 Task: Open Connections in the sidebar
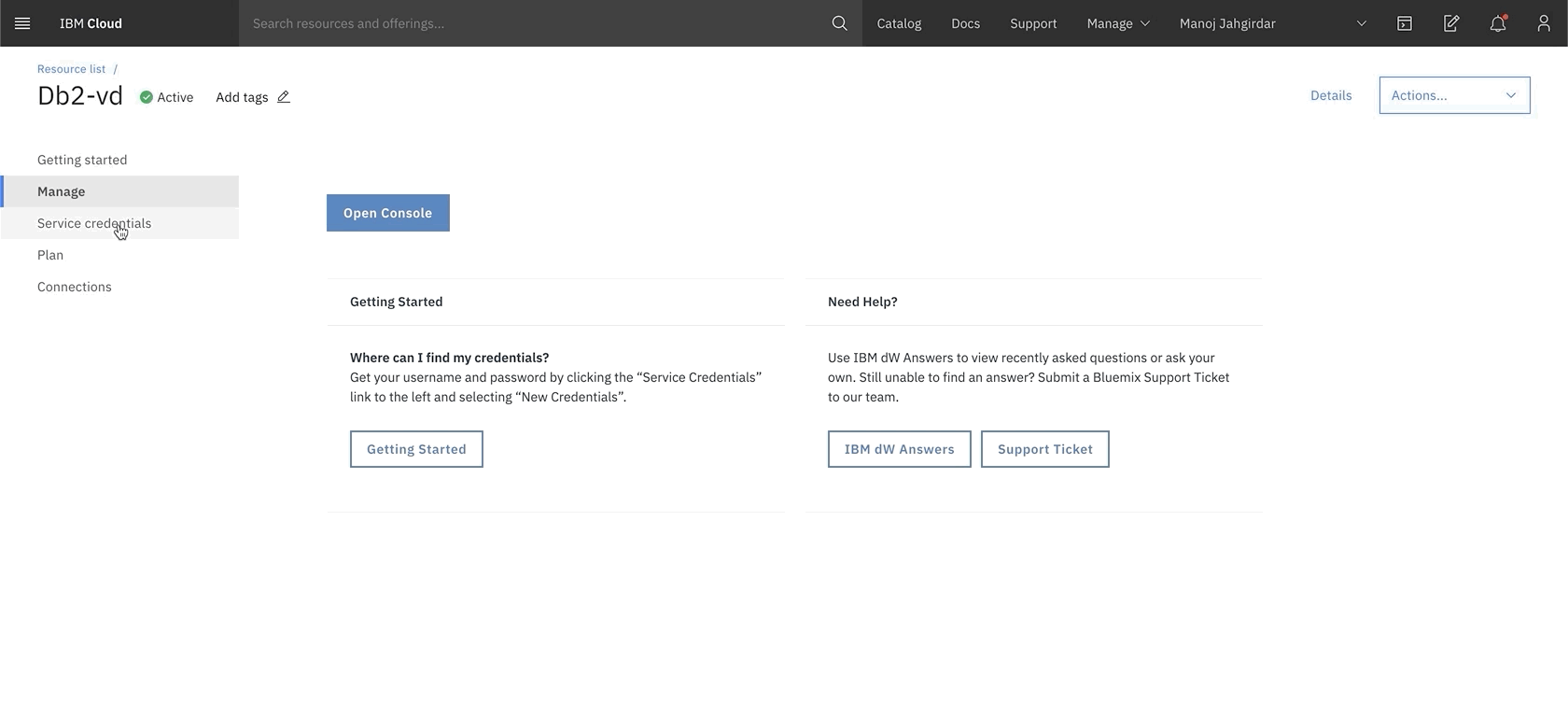click(119, 287)
